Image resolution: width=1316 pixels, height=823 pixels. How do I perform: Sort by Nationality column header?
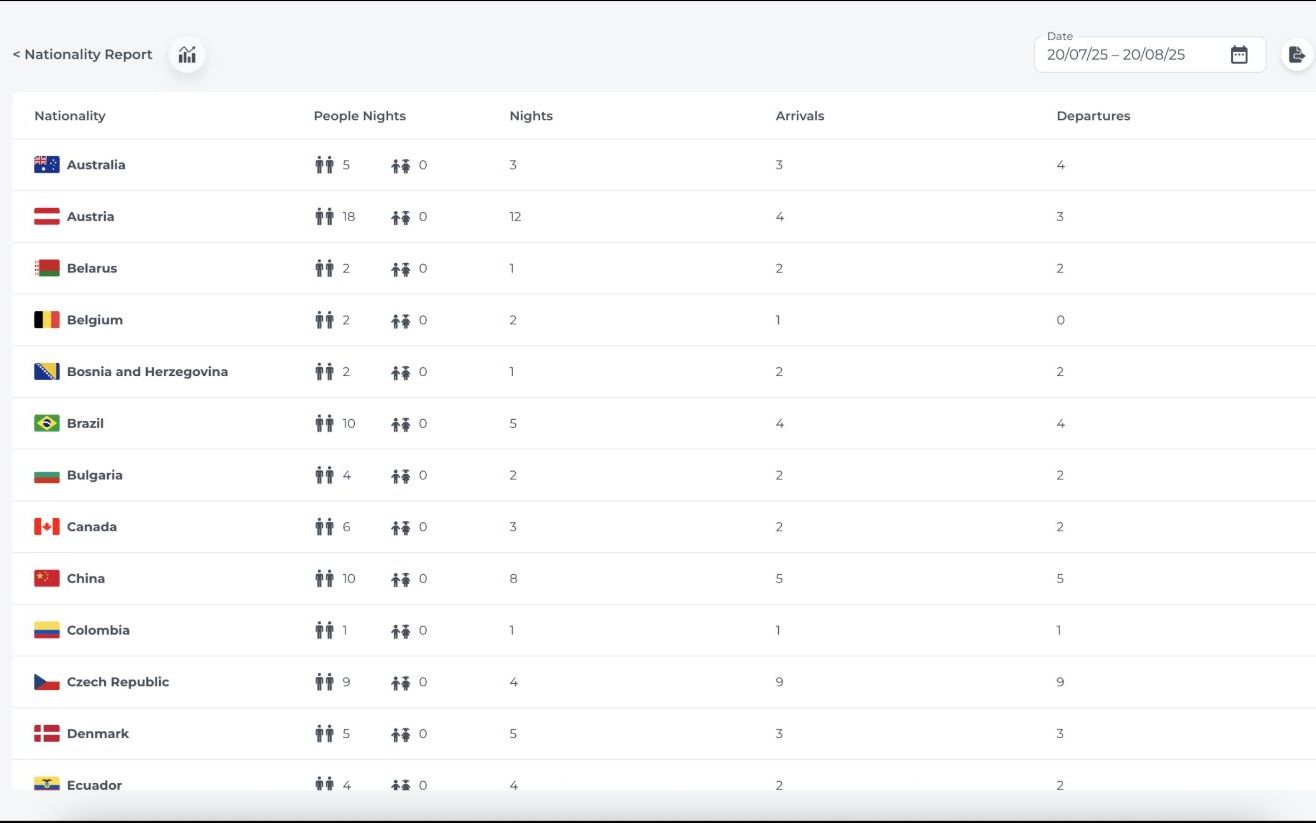(x=70, y=116)
